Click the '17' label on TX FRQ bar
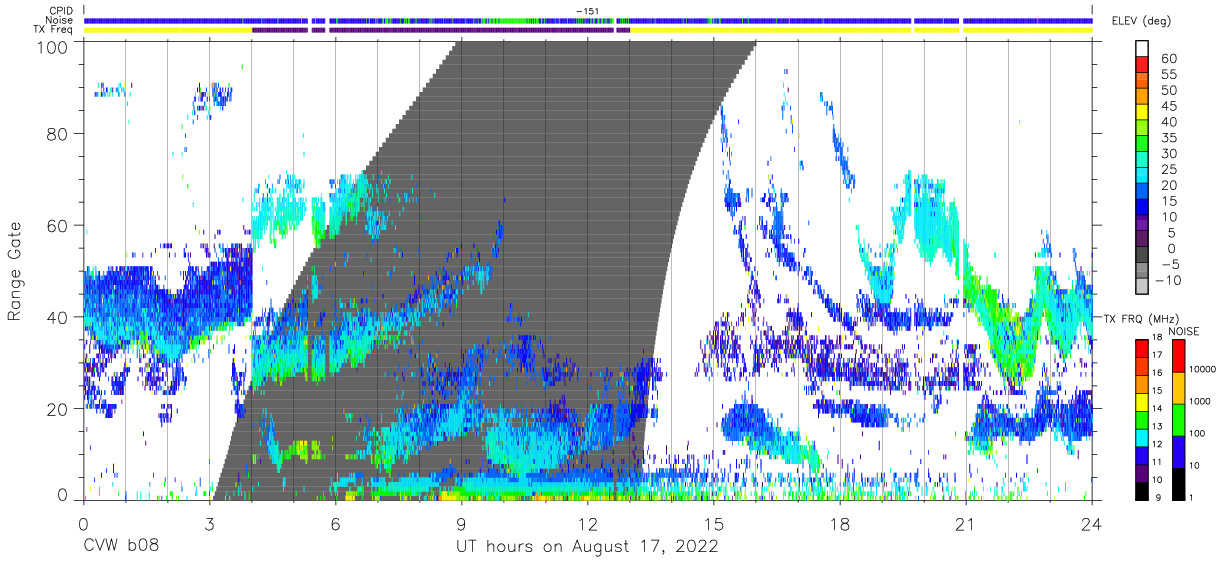1228x567 pixels. tap(1157, 355)
